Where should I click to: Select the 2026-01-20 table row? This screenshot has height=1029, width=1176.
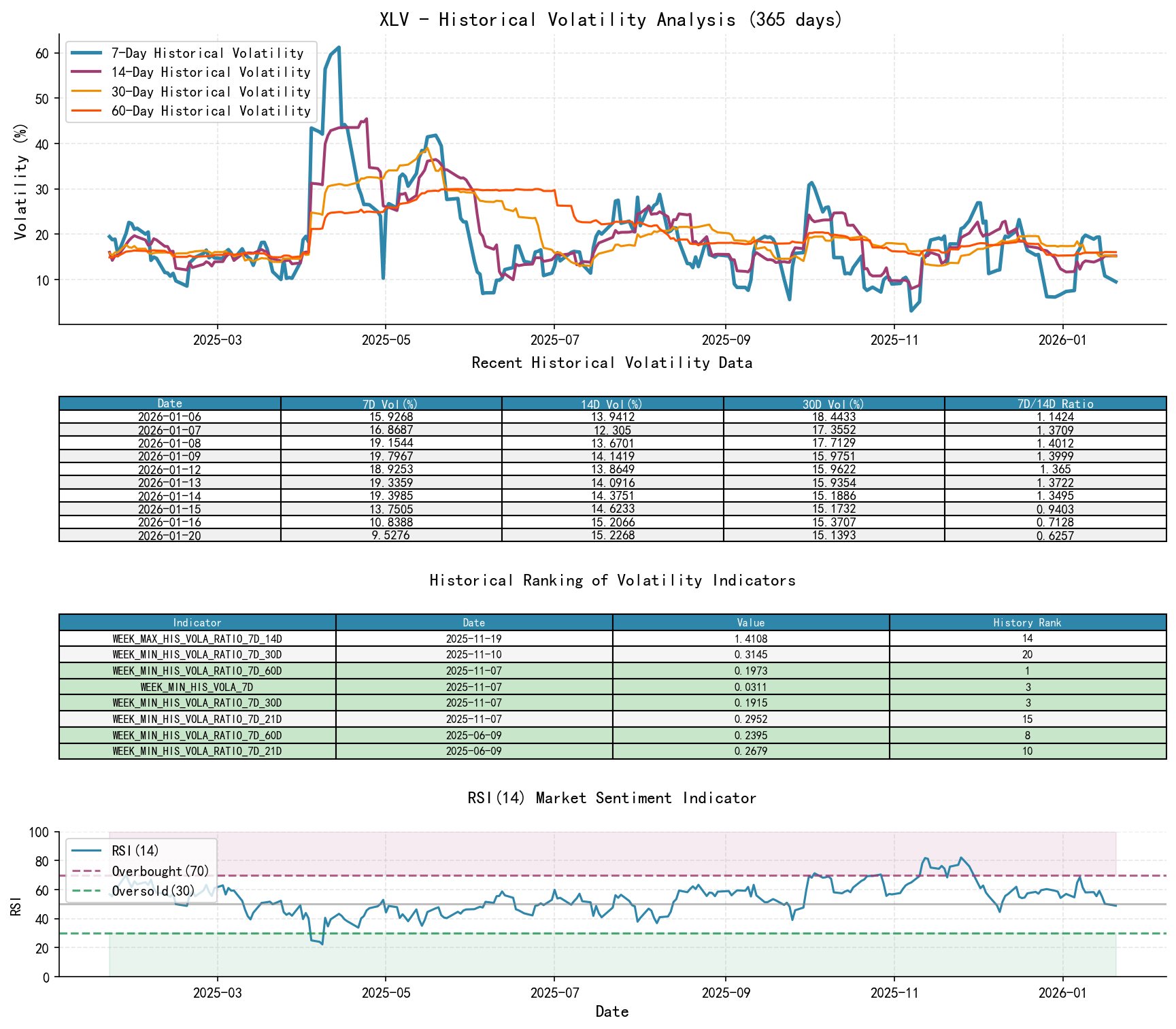[x=169, y=536]
